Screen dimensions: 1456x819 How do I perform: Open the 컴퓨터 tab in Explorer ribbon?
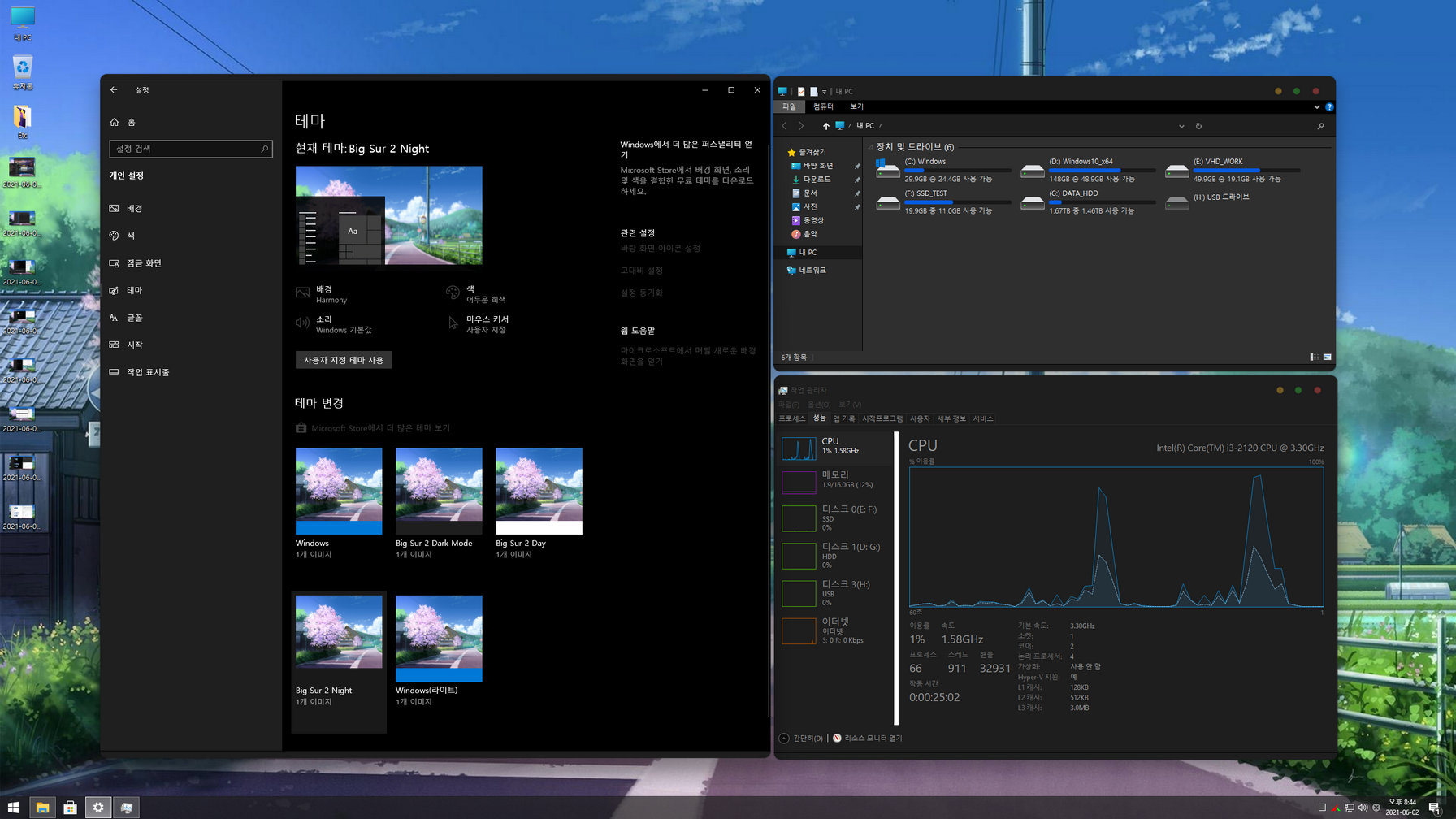coord(823,106)
